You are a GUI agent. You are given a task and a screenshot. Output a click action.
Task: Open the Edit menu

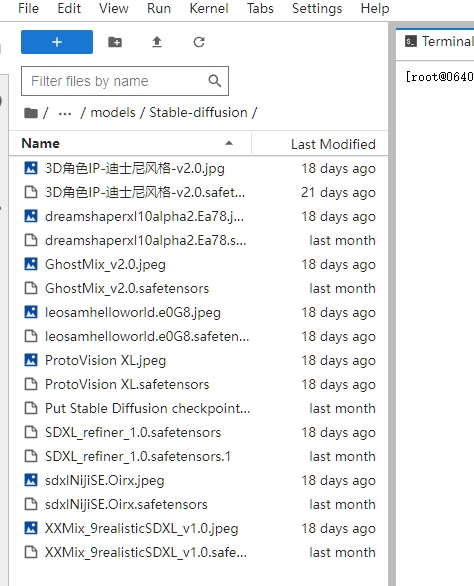69,8
